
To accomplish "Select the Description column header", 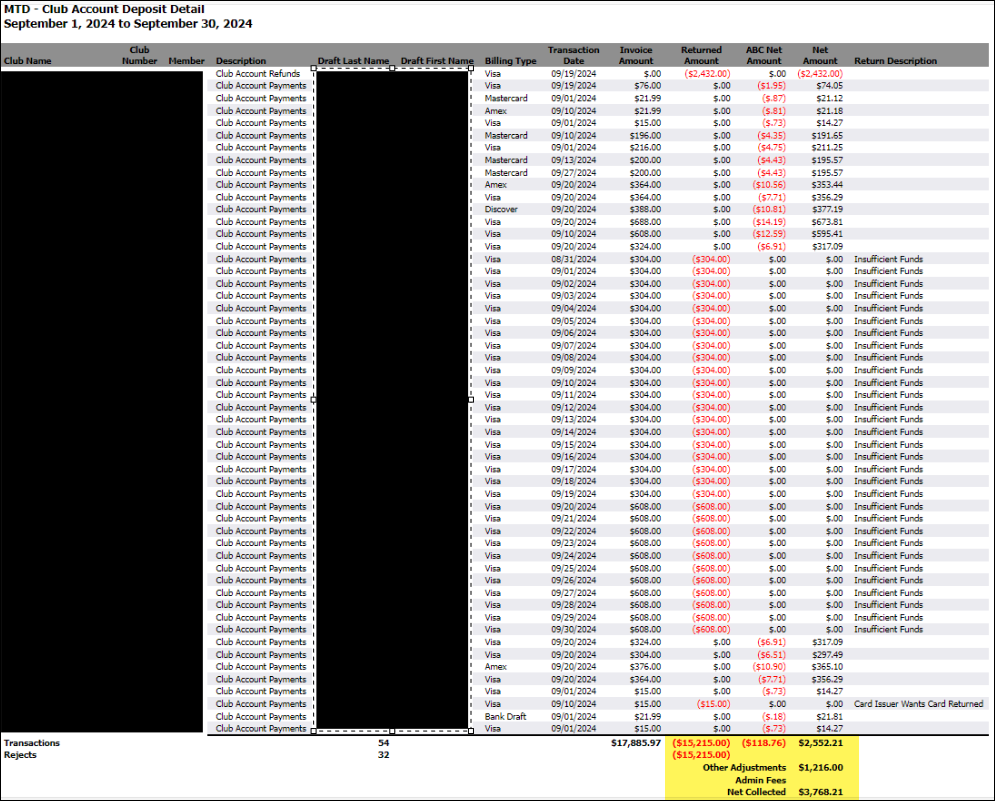I will click(x=241, y=61).
